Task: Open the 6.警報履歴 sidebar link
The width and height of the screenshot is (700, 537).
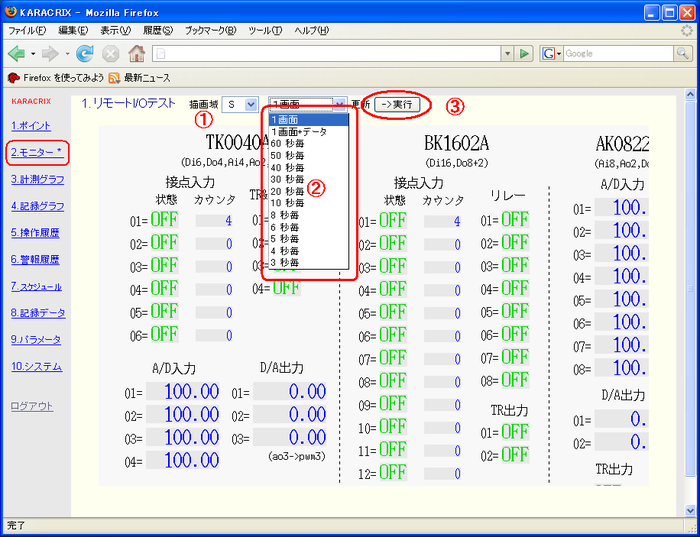Action: (x=35, y=260)
